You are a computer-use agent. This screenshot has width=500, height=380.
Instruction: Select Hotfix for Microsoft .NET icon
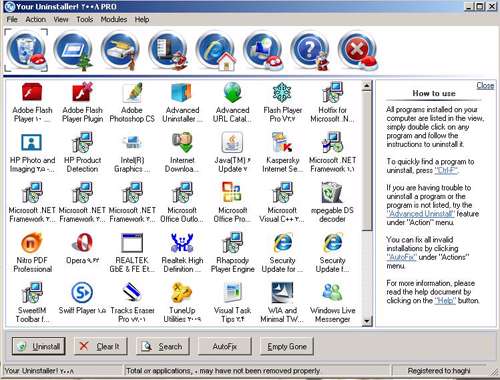pos(332,92)
